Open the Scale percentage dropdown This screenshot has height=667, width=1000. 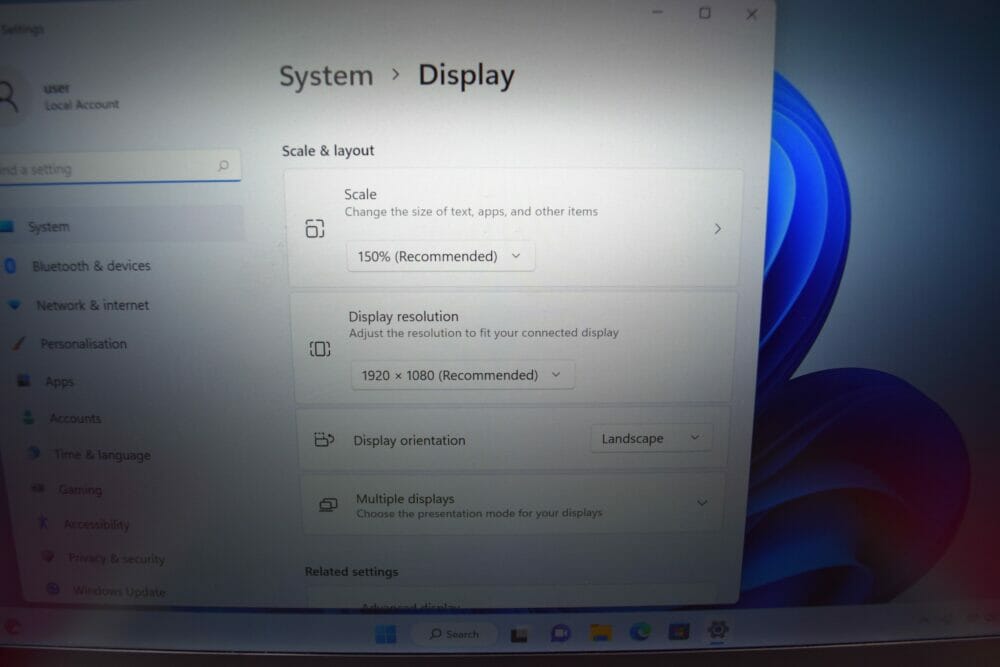[440, 256]
